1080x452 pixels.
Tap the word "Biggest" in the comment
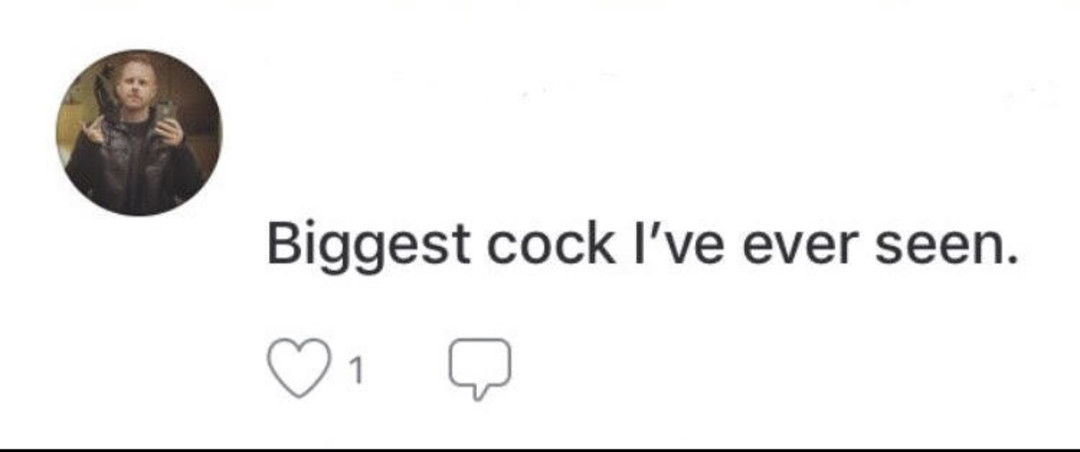click(368, 246)
